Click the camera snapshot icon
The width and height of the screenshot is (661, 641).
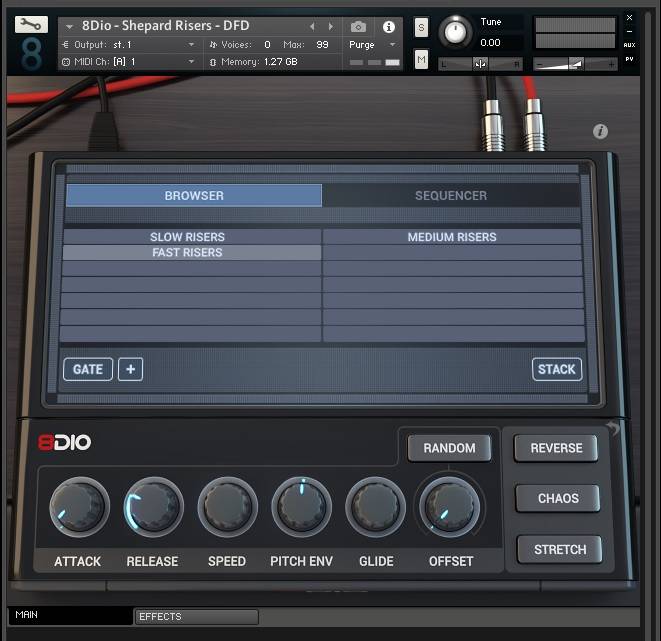pos(358,26)
